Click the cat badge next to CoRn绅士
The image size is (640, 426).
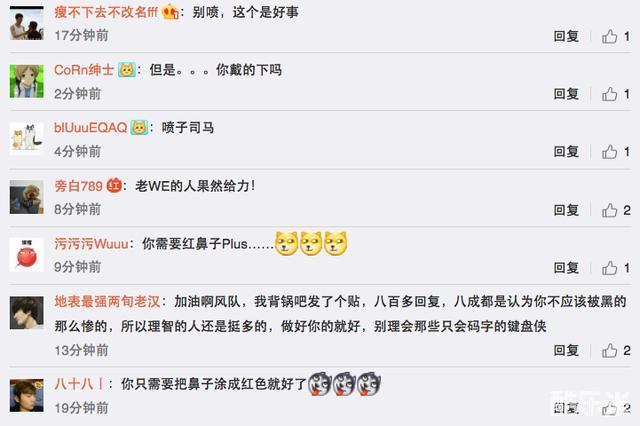point(127,70)
